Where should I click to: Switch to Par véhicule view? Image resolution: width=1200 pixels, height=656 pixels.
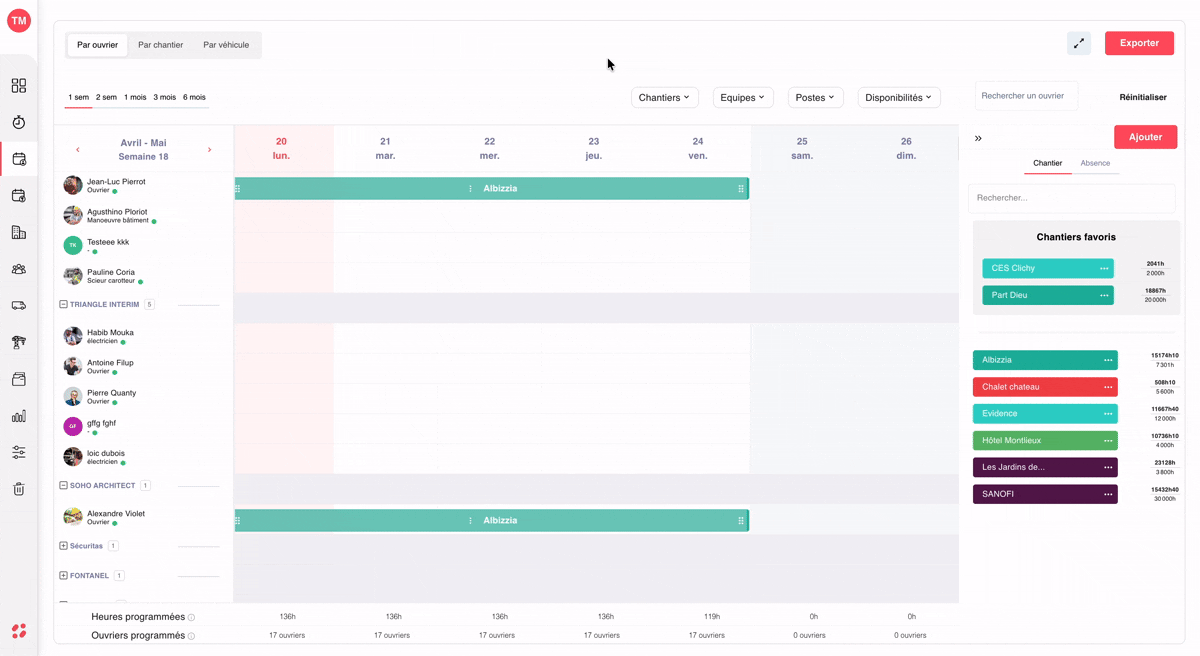pyautogui.click(x=226, y=45)
